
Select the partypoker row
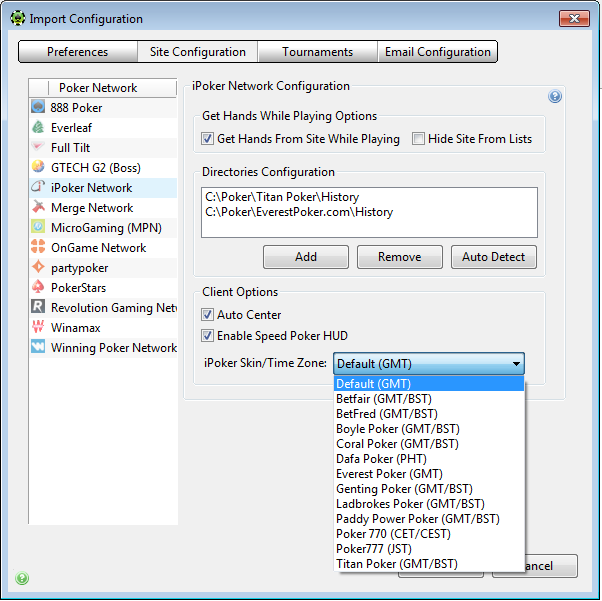(103, 267)
